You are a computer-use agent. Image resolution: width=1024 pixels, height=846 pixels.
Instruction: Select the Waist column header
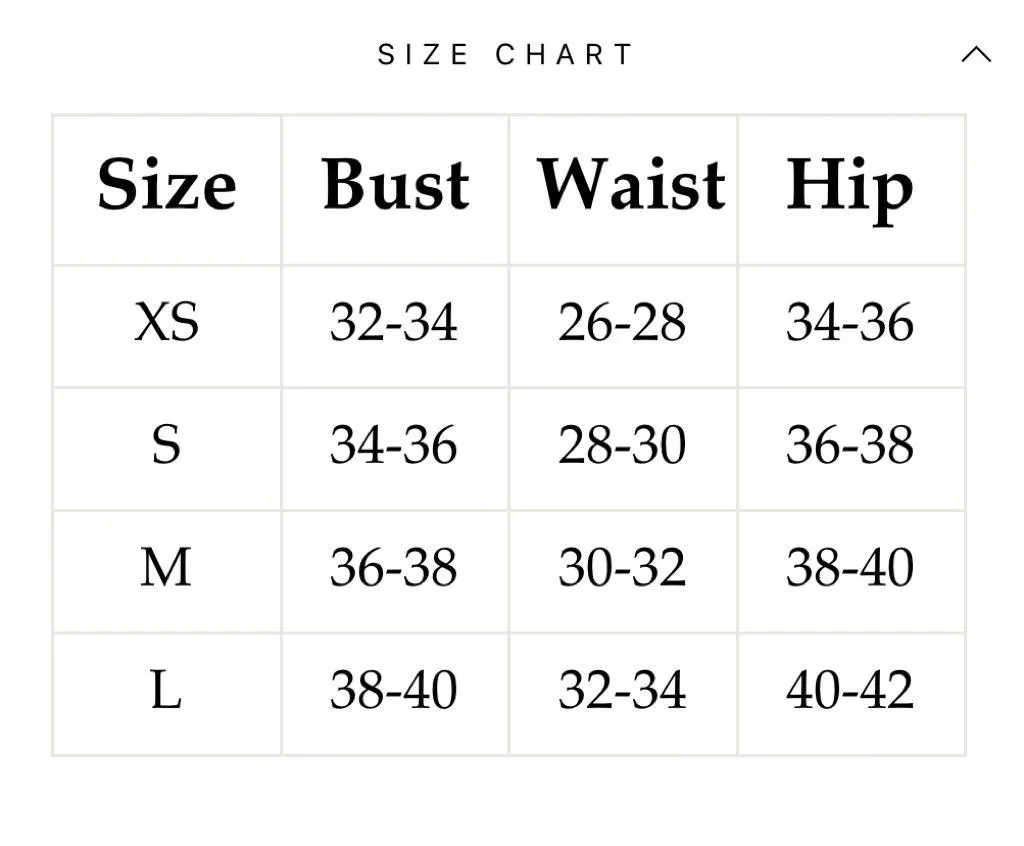click(x=631, y=185)
